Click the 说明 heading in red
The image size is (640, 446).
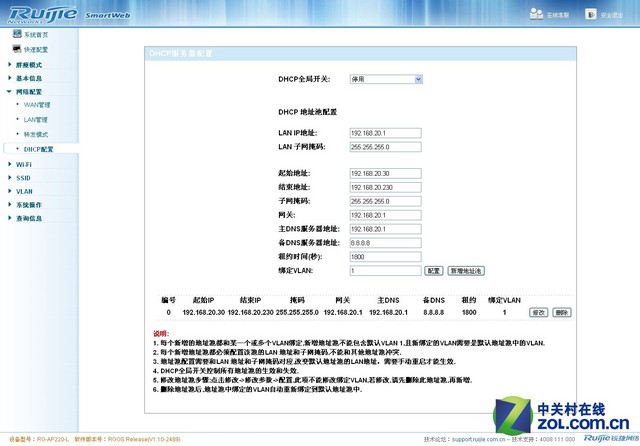tap(161, 333)
